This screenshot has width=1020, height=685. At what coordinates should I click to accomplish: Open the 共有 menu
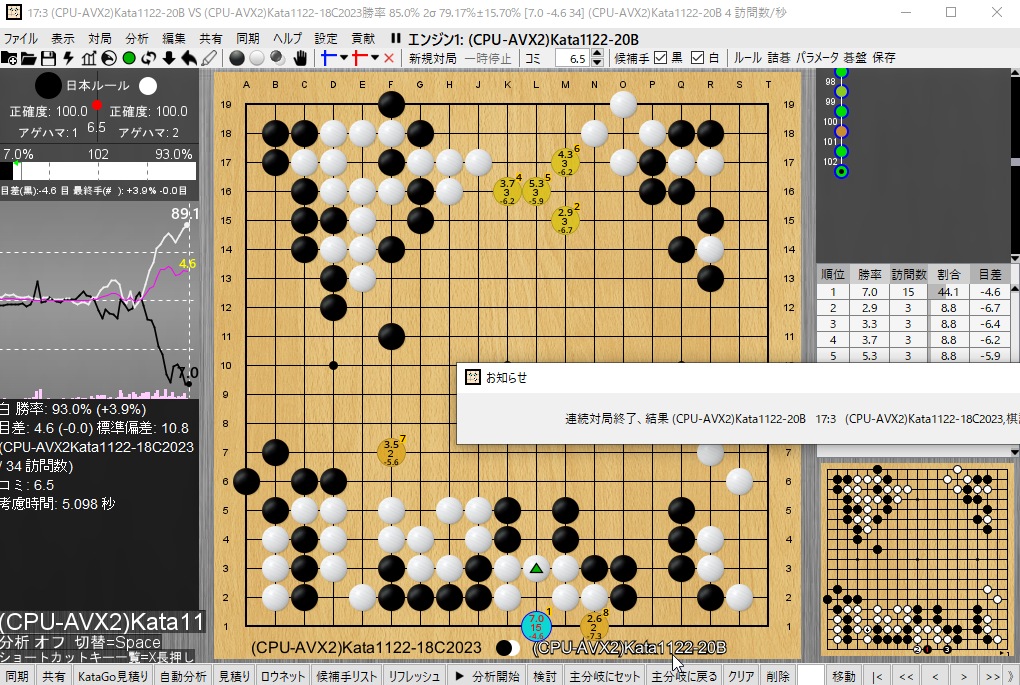click(211, 39)
